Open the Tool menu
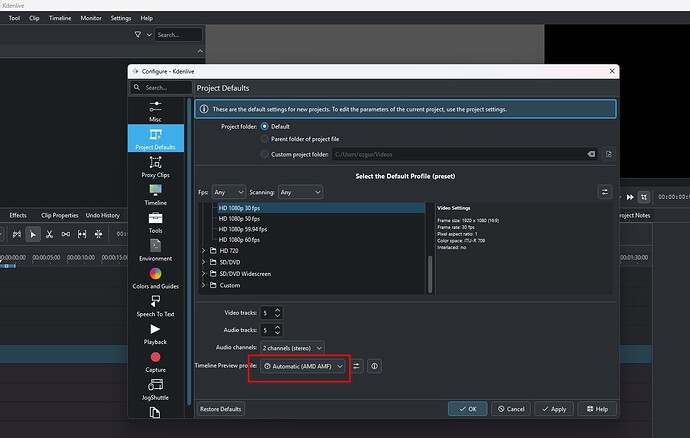This screenshot has width=690, height=438. [14, 18]
